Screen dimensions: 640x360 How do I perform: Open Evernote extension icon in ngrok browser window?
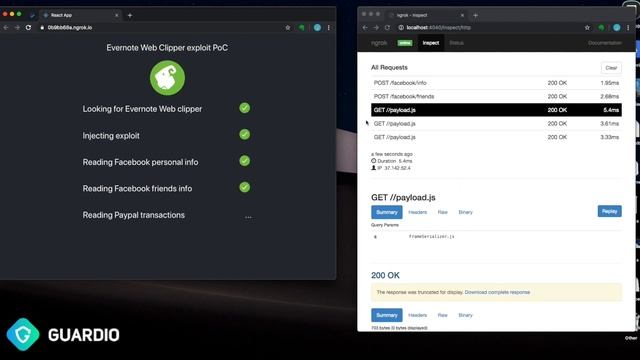click(x=601, y=27)
